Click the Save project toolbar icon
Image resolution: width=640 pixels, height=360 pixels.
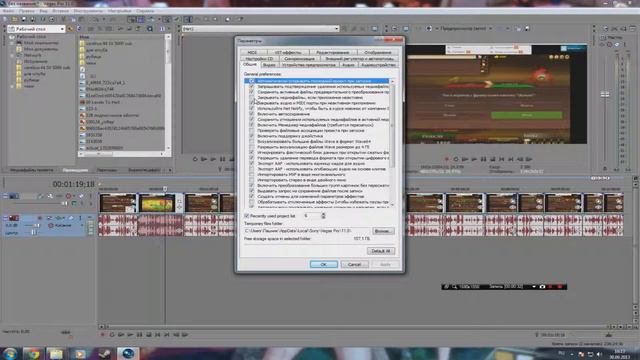pyautogui.click(x=24, y=19)
